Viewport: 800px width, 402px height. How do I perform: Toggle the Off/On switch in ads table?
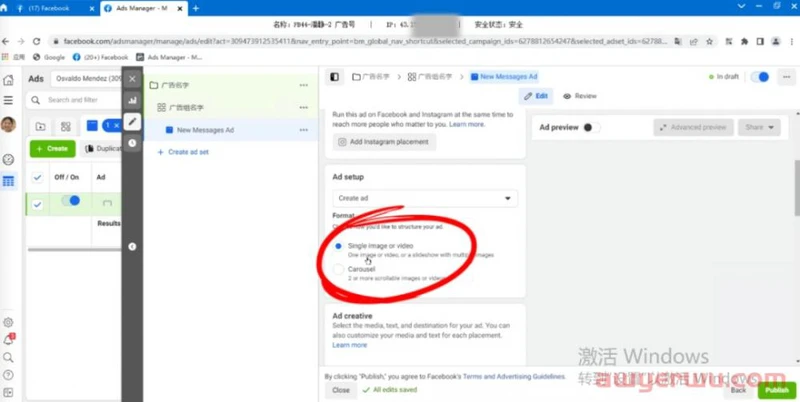coord(70,200)
